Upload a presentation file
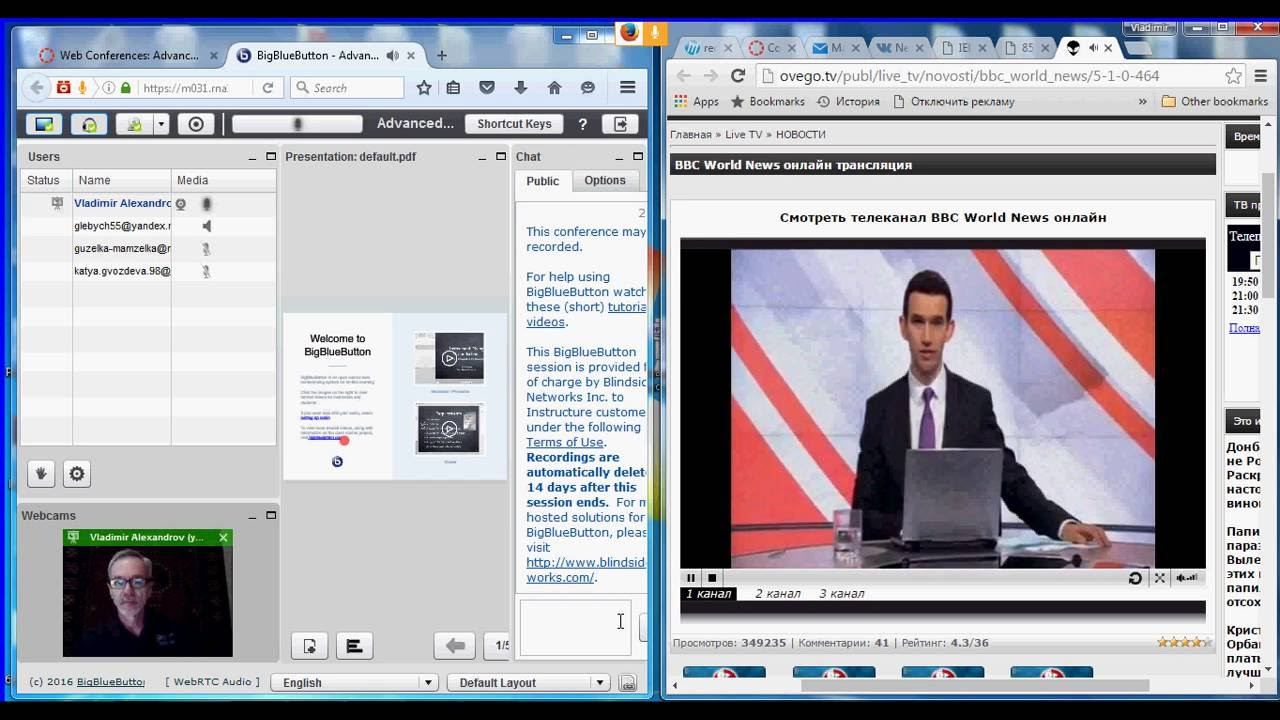 pos(310,646)
